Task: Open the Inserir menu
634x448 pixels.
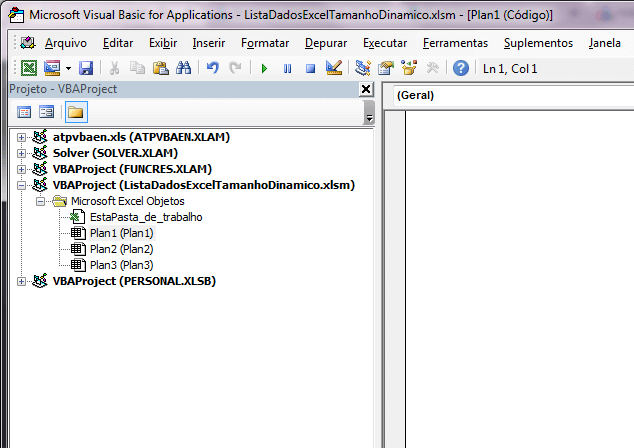Action: click(x=209, y=43)
